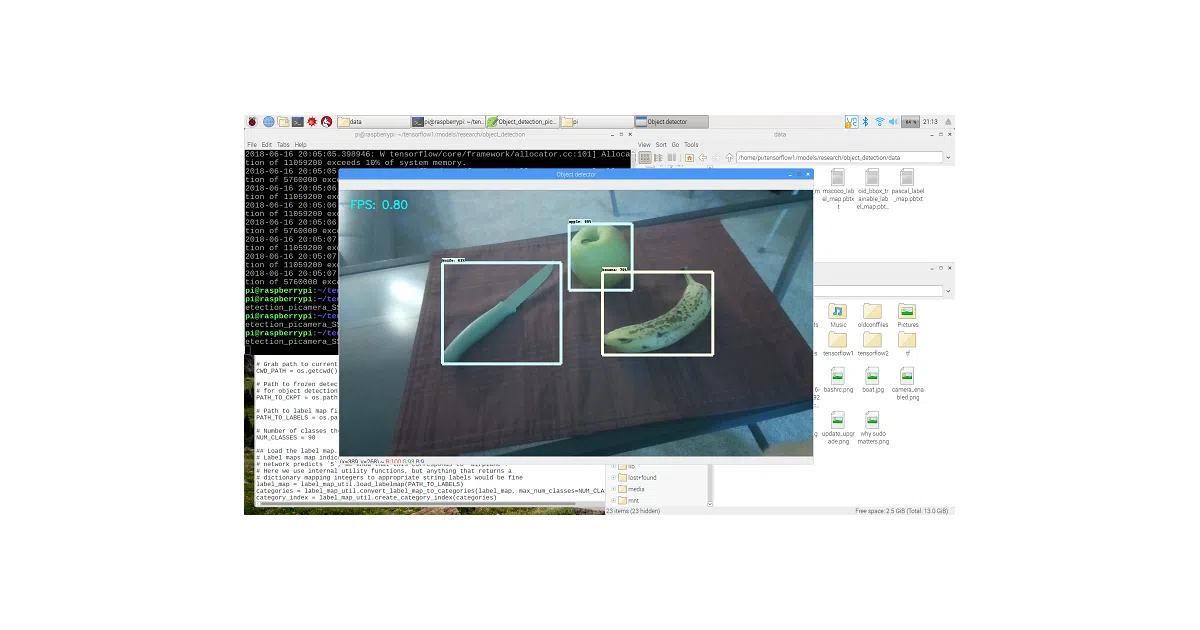Click the banana detection box in video
Image resolution: width=1200 pixels, height=630 pixels.
[x=657, y=313]
